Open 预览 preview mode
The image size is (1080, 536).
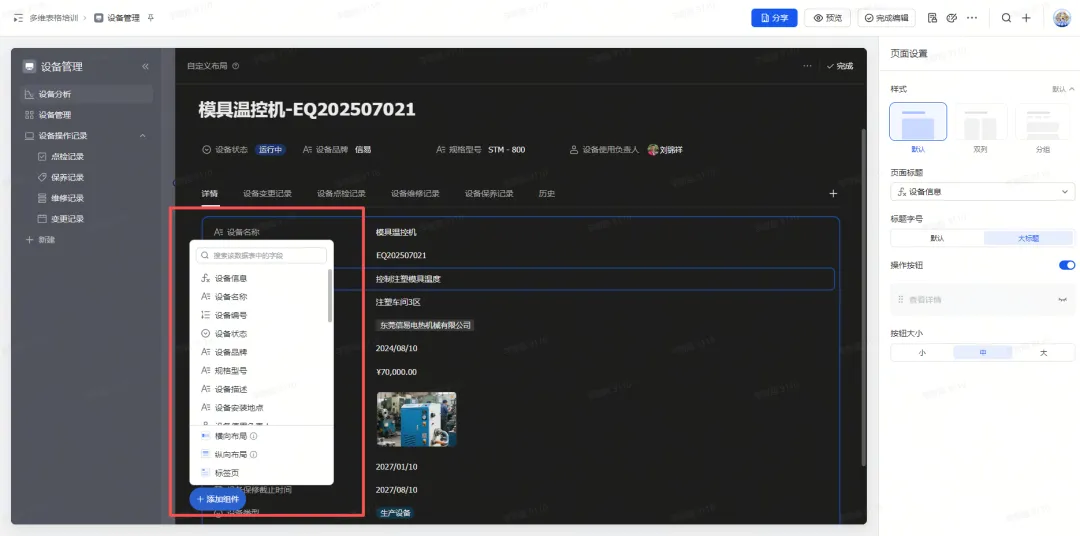[827, 18]
